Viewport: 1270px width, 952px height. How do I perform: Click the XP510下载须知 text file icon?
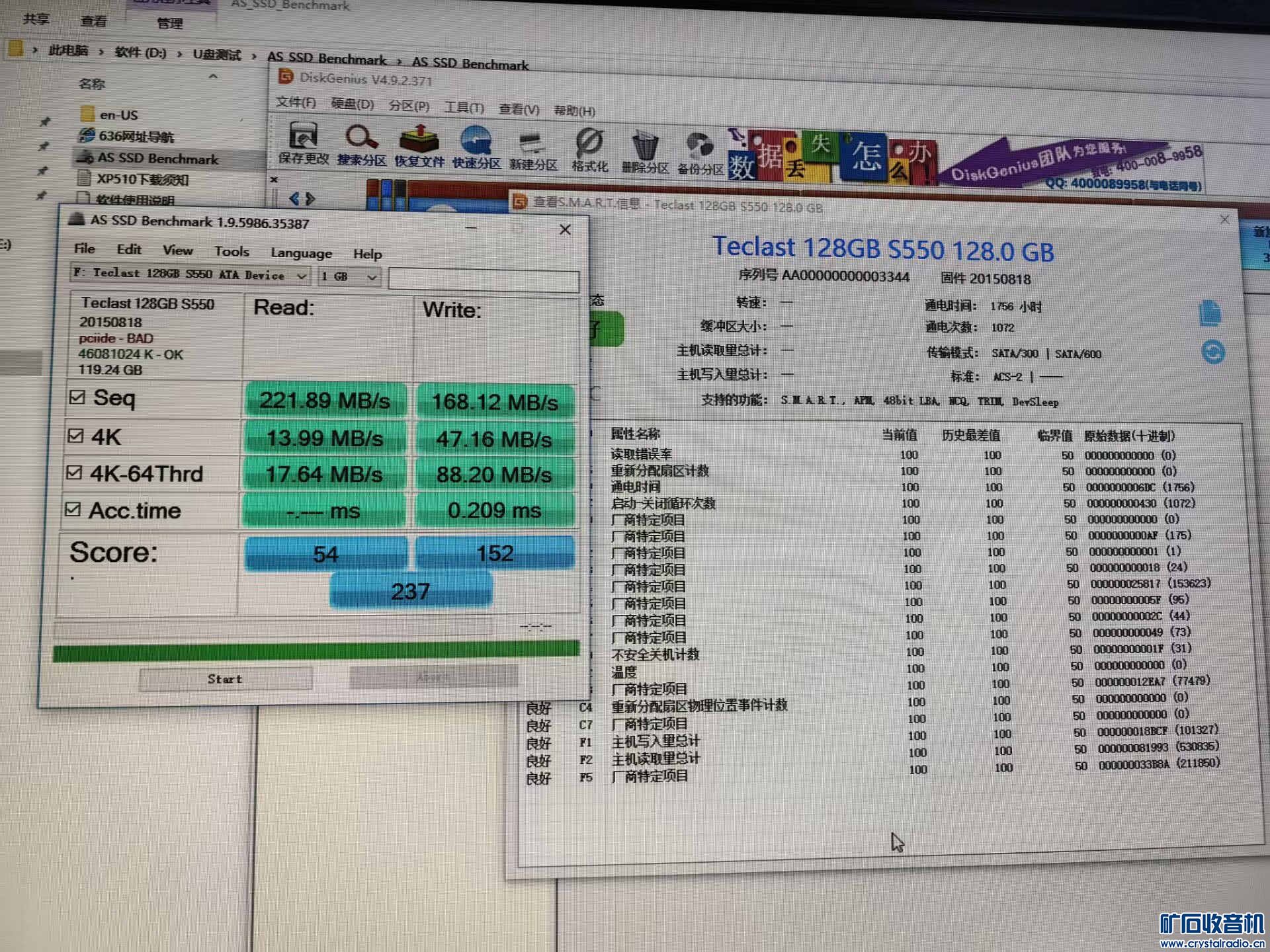point(84,178)
